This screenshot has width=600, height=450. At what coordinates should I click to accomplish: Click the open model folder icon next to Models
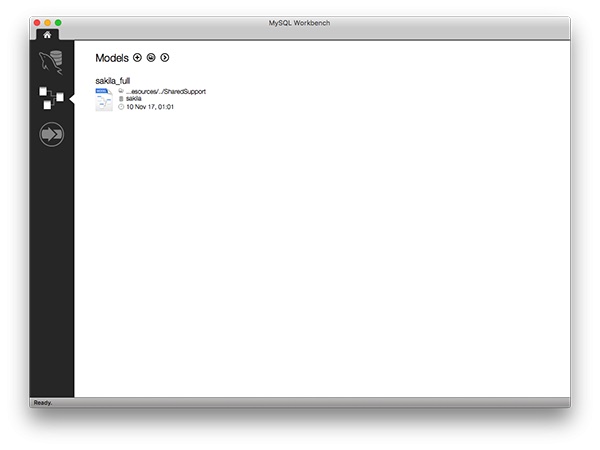coord(151,57)
